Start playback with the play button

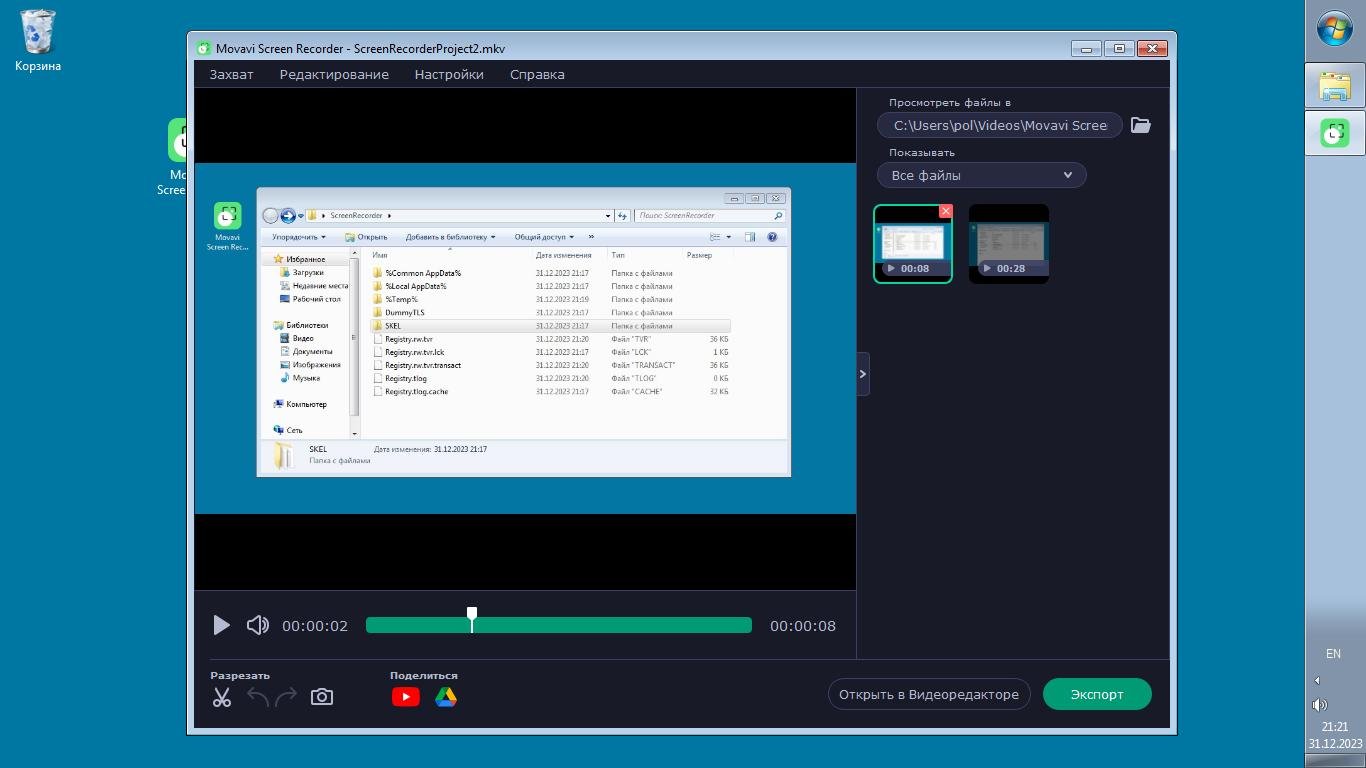[221, 626]
